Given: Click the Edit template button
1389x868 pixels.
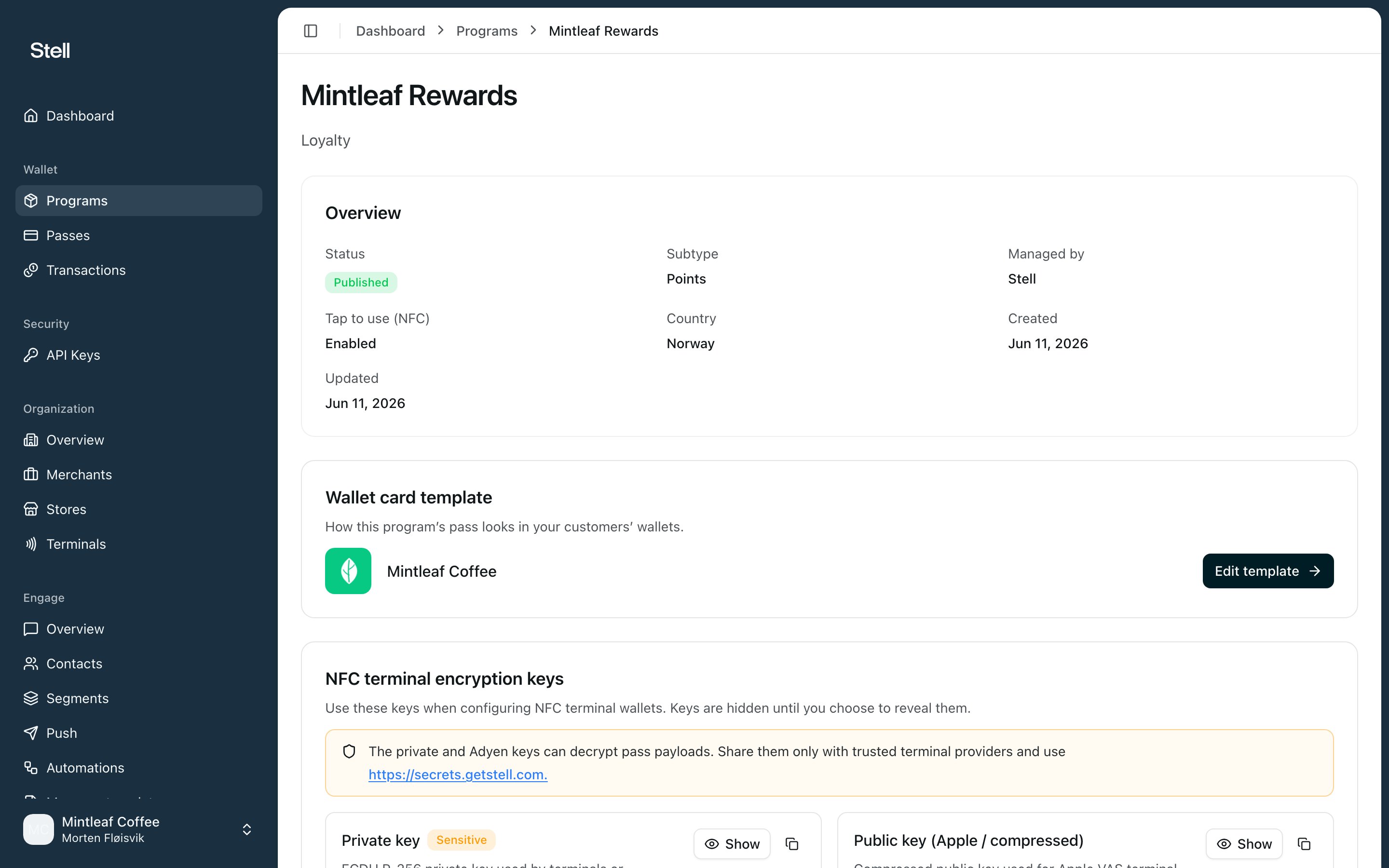Looking at the screenshot, I should [1268, 571].
